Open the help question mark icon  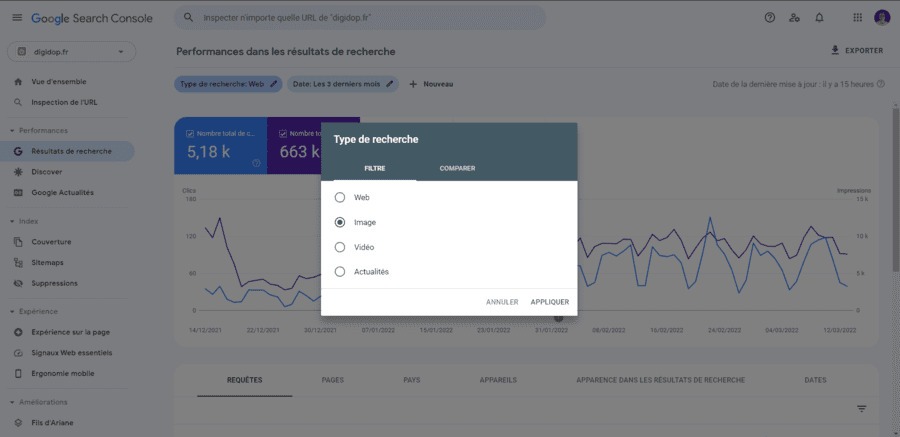pos(770,18)
